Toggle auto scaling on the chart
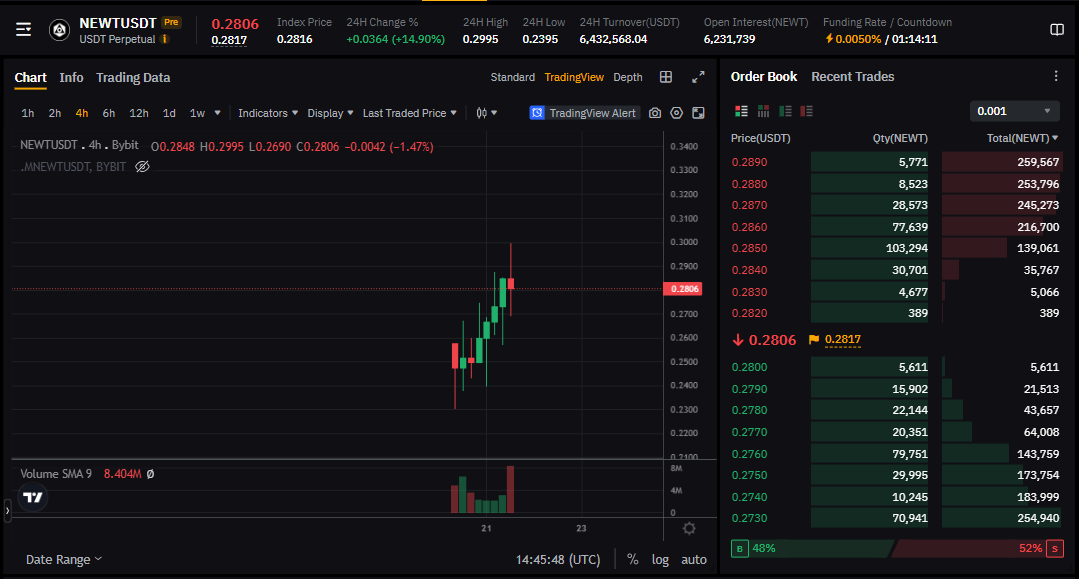 (x=693, y=559)
